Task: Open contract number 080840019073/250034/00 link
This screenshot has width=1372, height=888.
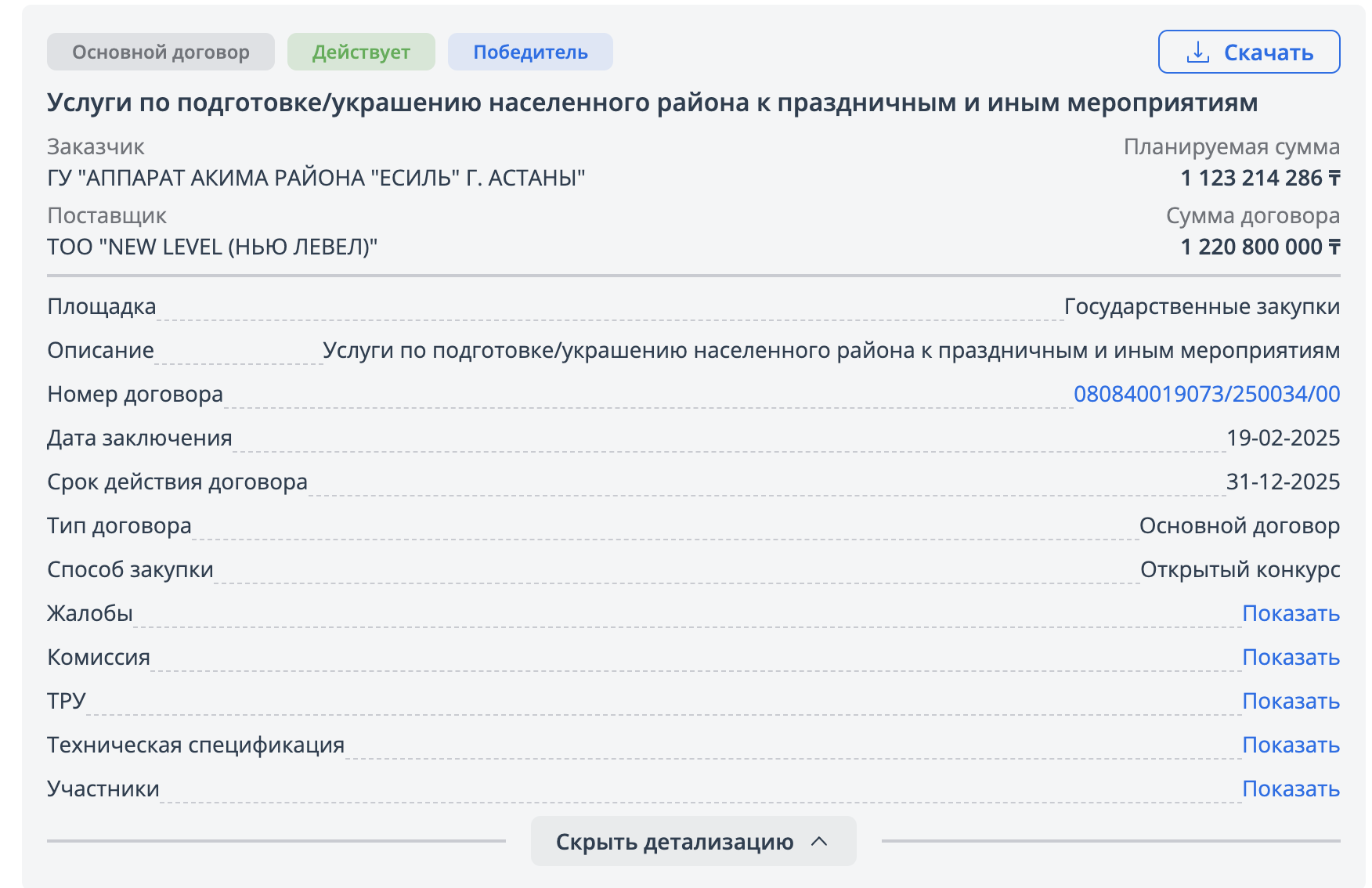Action: [1206, 394]
